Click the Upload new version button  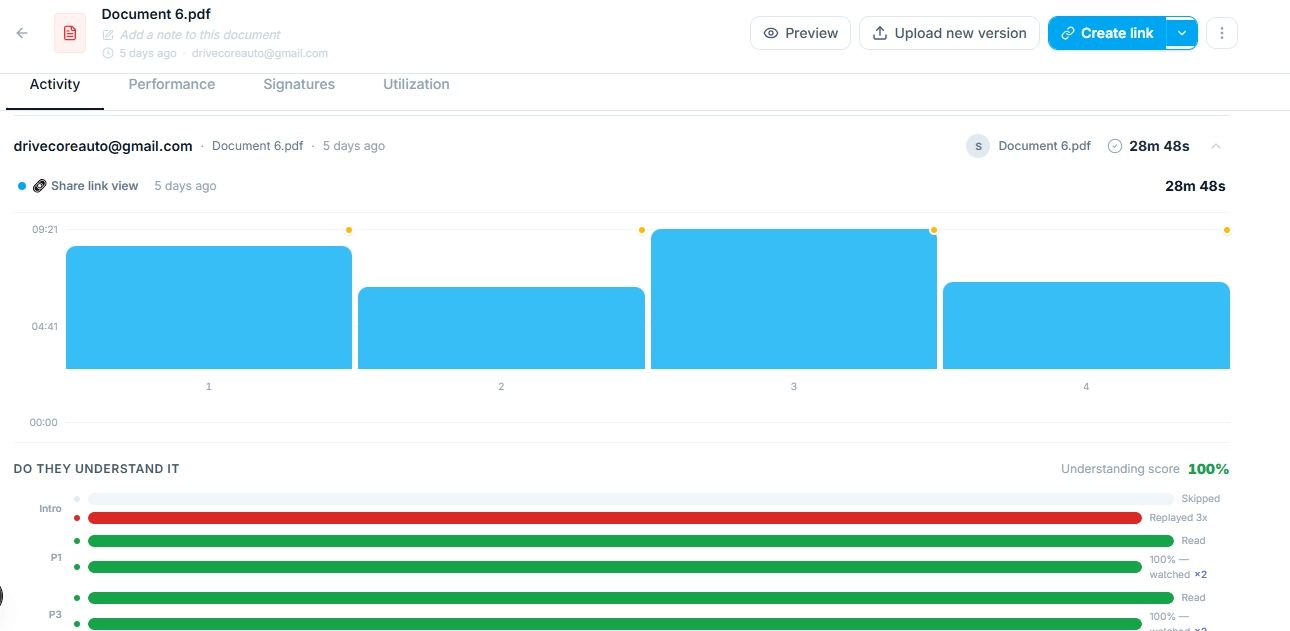[948, 33]
